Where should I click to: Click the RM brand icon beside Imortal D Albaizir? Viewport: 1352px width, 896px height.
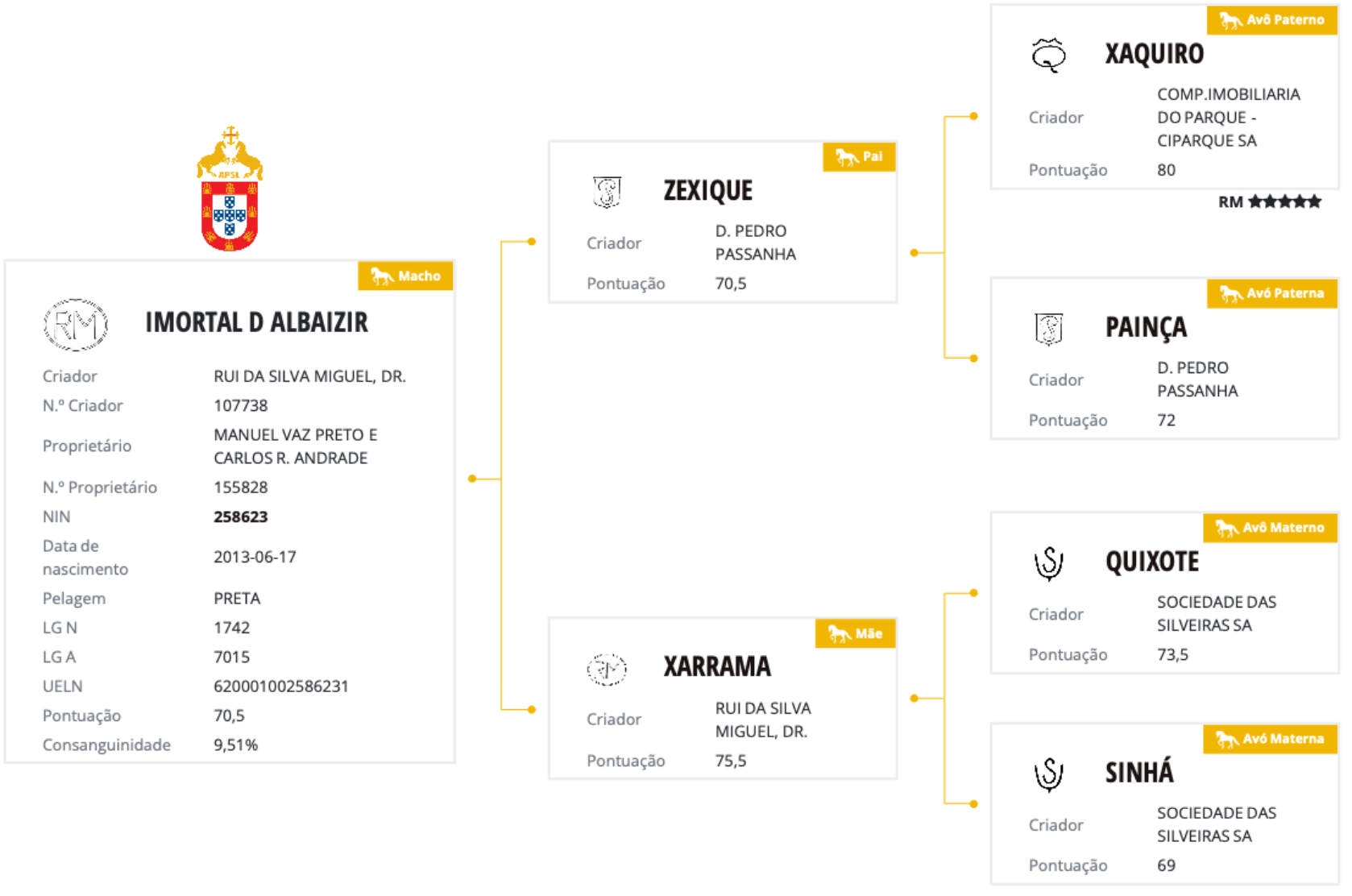click(x=76, y=325)
